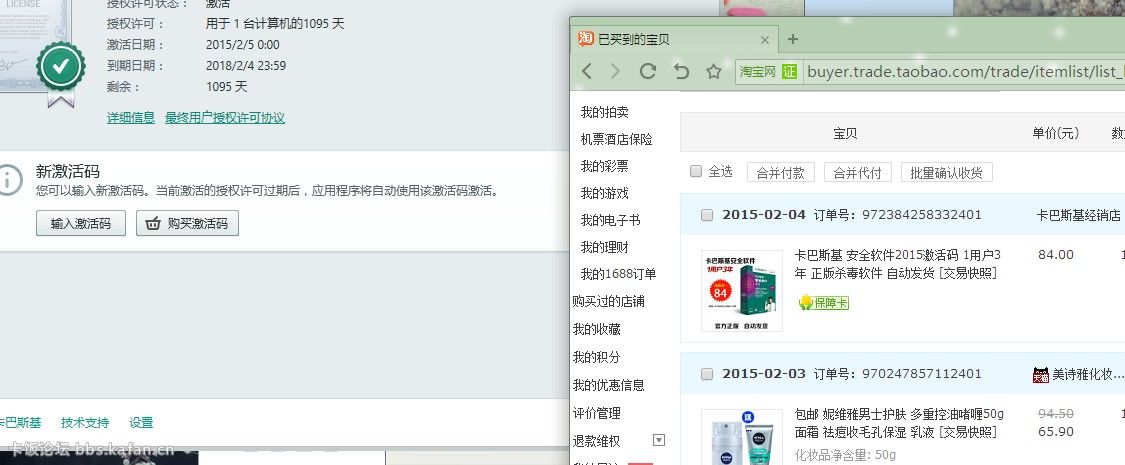This screenshot has width=1125, height=465.
Task: Click the 65.90 discounted price
Action: [1055, 432]
